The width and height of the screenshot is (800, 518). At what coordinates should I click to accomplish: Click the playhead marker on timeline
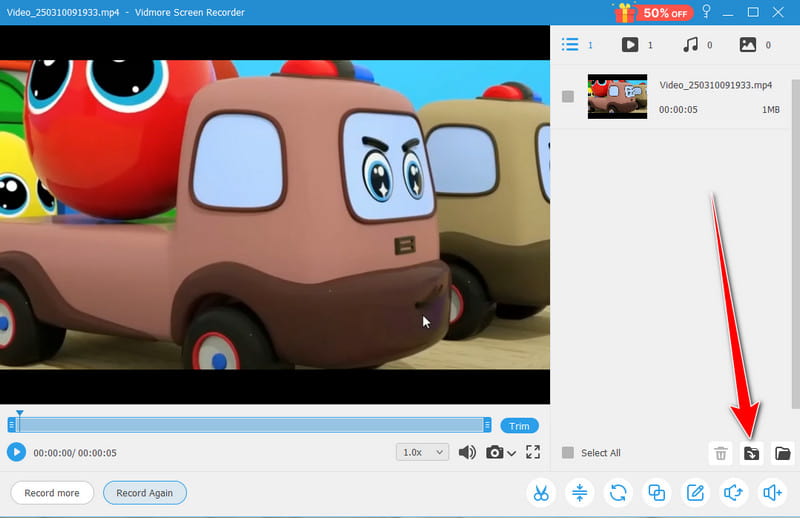tap(19, 413)
